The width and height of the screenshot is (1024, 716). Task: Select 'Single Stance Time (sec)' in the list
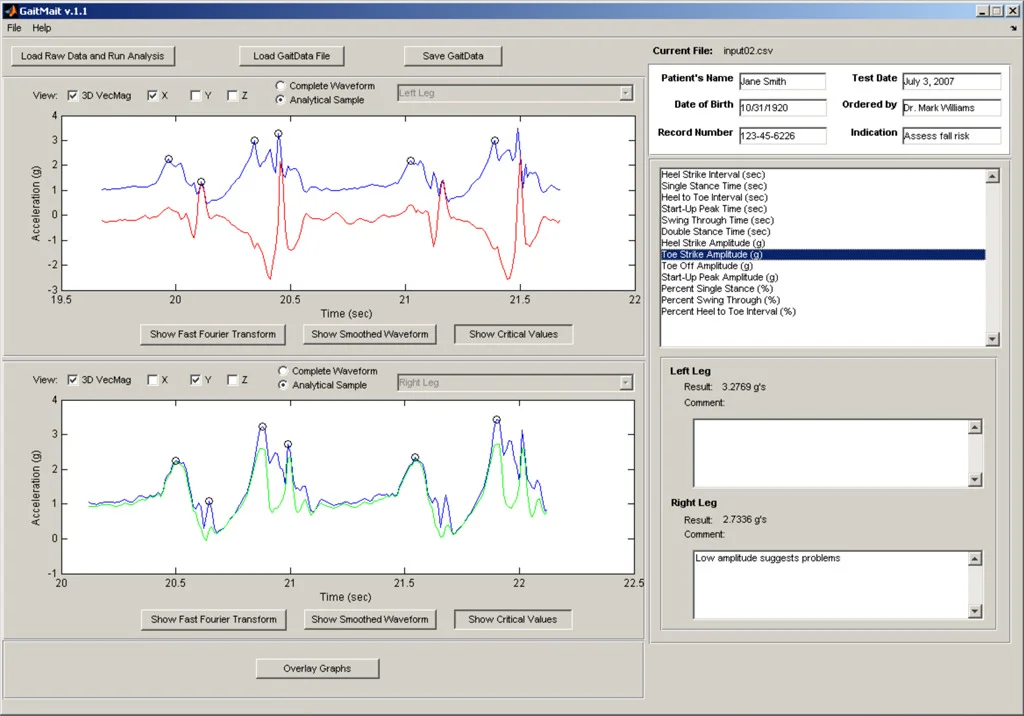pyautogui.click(x=823, y=186)
